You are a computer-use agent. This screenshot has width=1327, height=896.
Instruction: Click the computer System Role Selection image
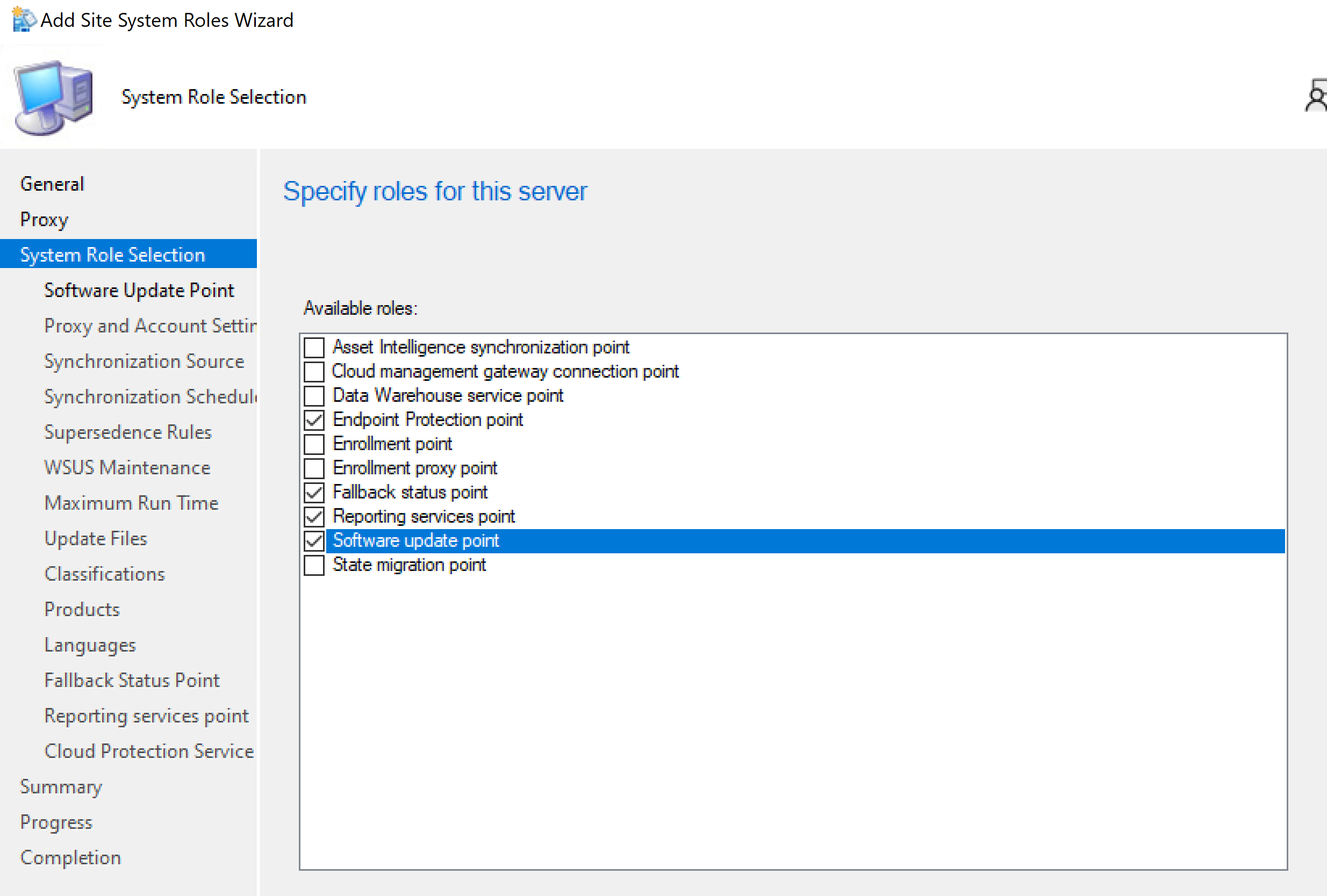tap(54, 98)
